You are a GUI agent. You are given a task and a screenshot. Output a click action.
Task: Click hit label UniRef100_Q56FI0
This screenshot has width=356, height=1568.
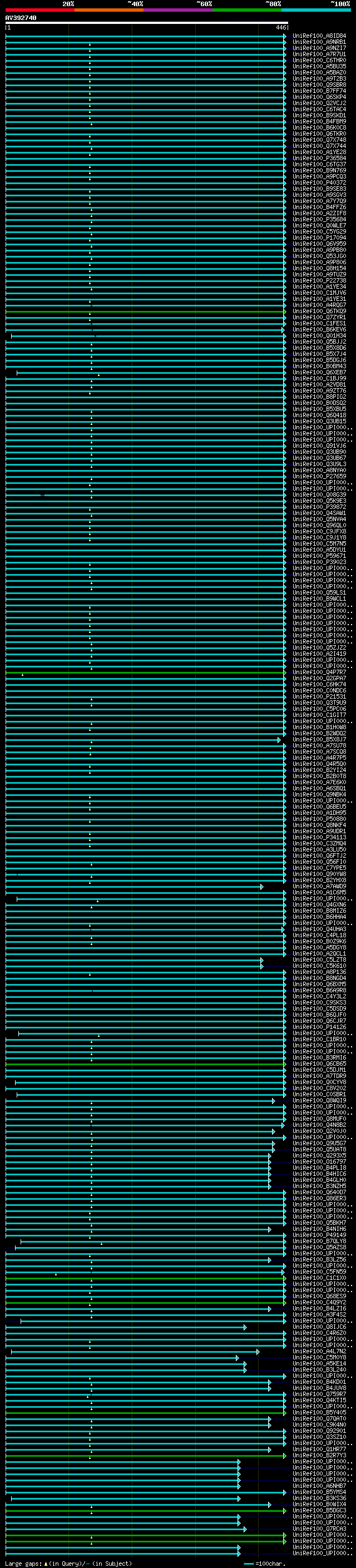[319, 862]
